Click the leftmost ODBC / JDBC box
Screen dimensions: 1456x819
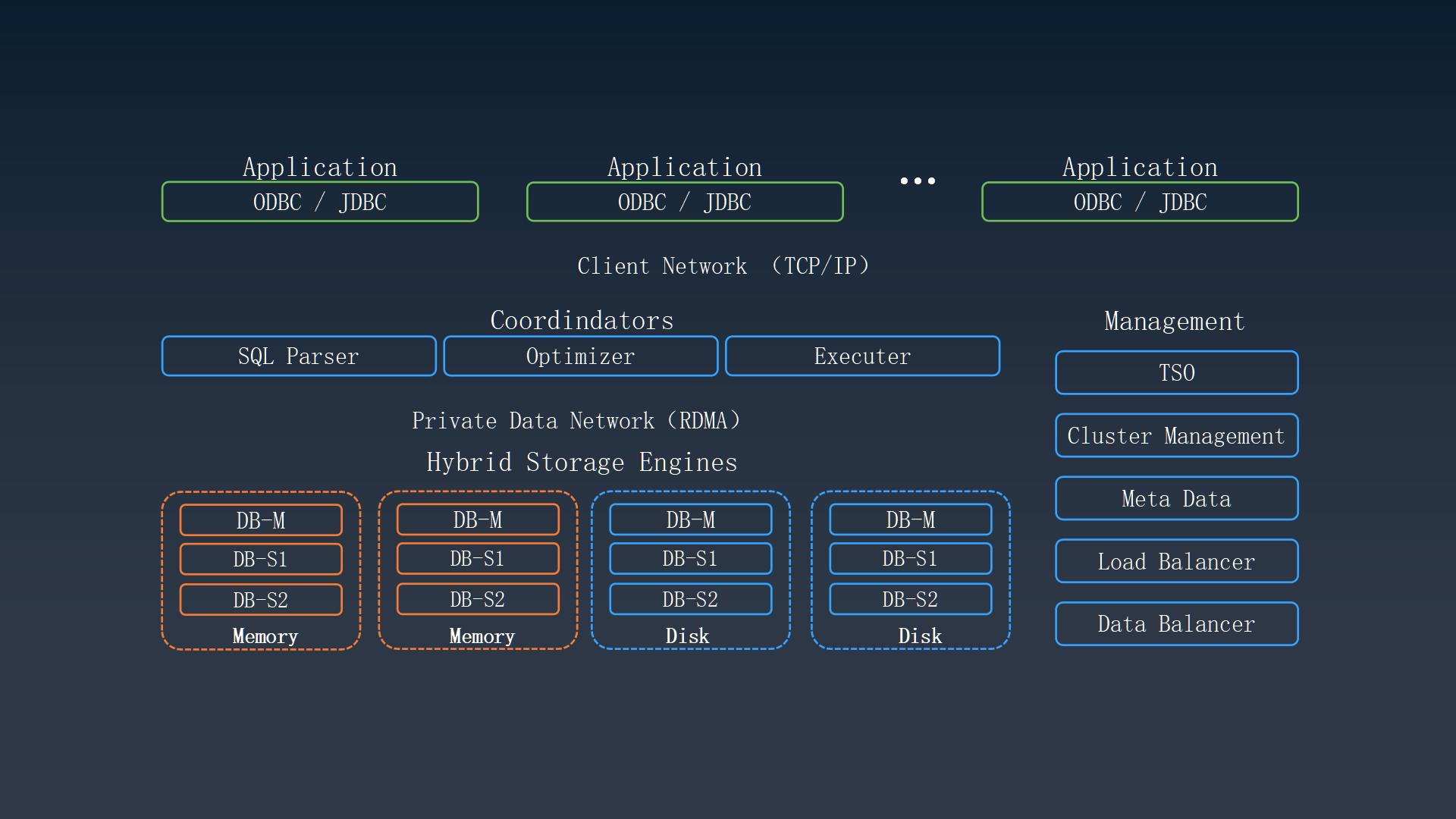tap(320, 202)
